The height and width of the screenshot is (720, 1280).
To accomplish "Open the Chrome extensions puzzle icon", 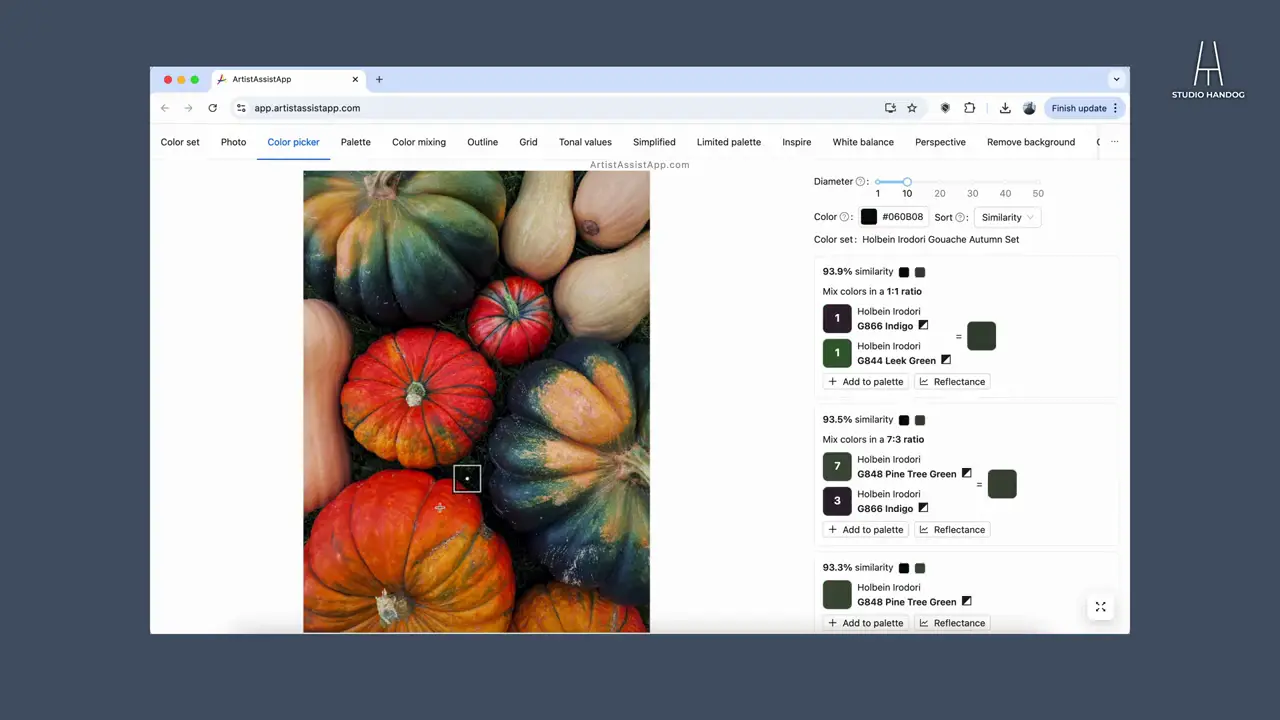I will point(969,108).
